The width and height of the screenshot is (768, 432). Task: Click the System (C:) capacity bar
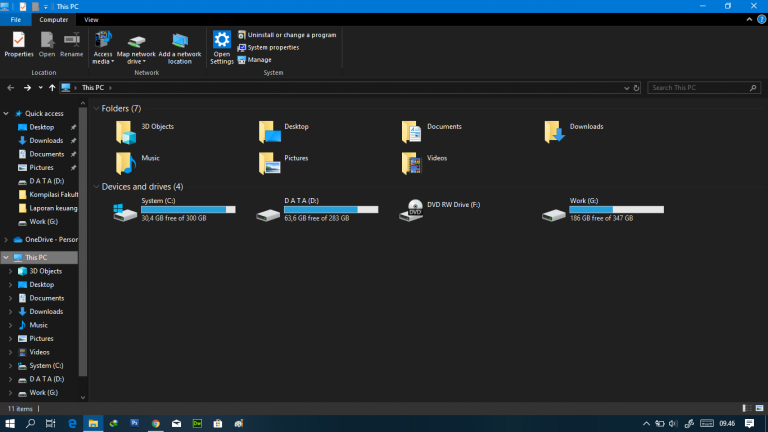coord(188,209)
